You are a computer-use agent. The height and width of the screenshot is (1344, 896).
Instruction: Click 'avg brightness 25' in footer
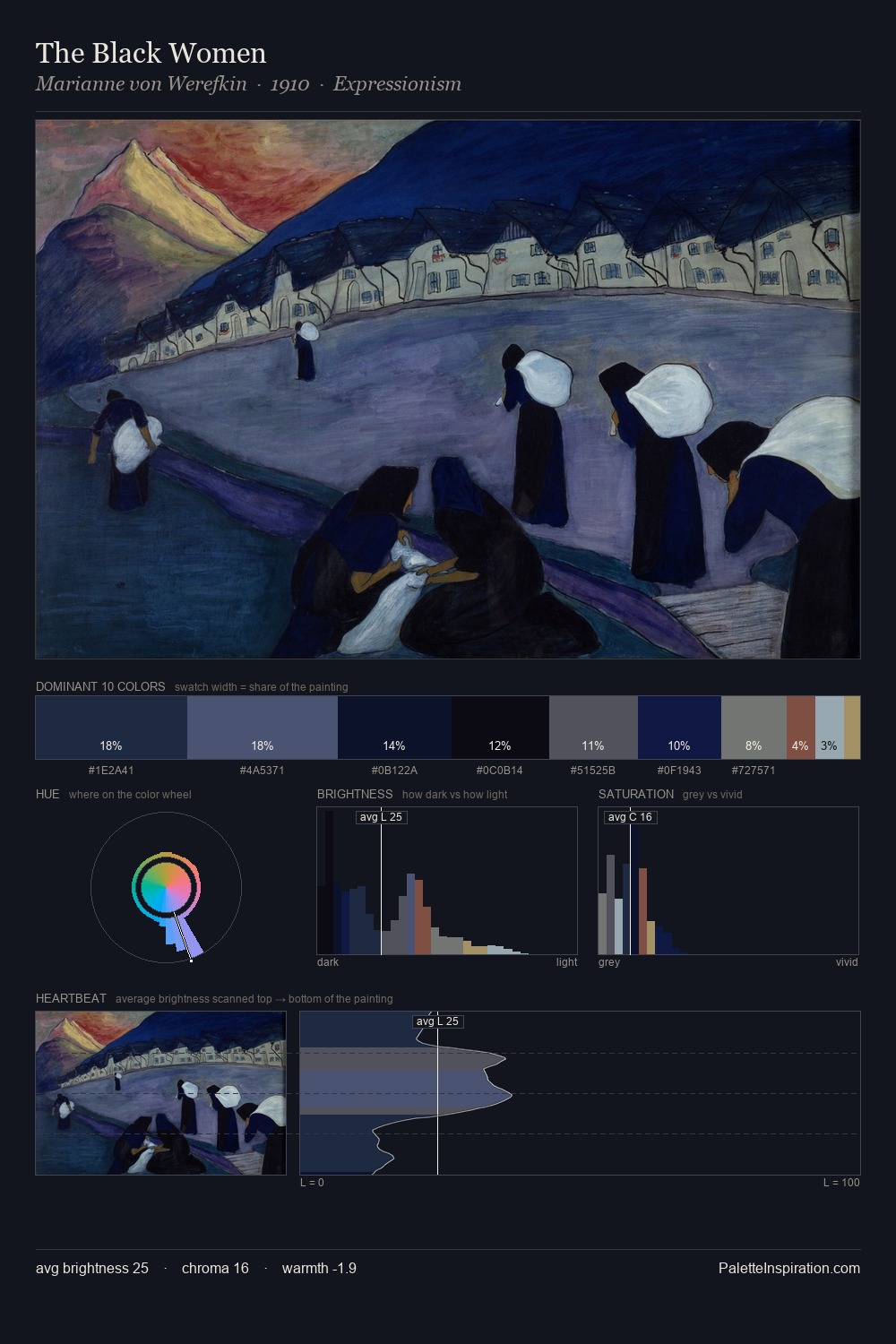click(x=92, y=1268)
